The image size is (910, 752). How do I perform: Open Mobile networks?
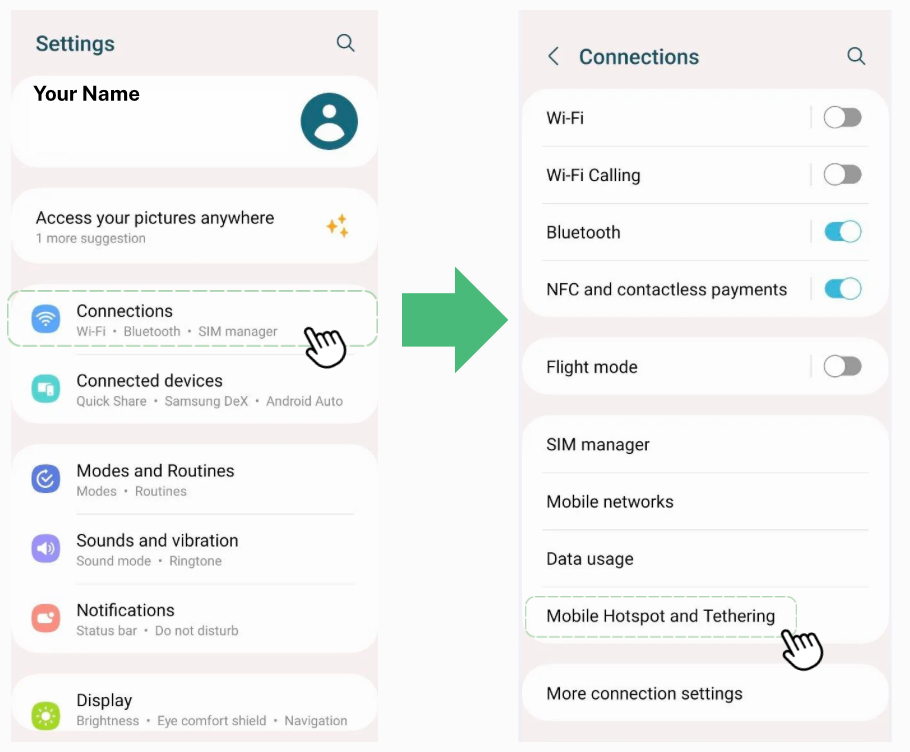[x=610, y=502]
